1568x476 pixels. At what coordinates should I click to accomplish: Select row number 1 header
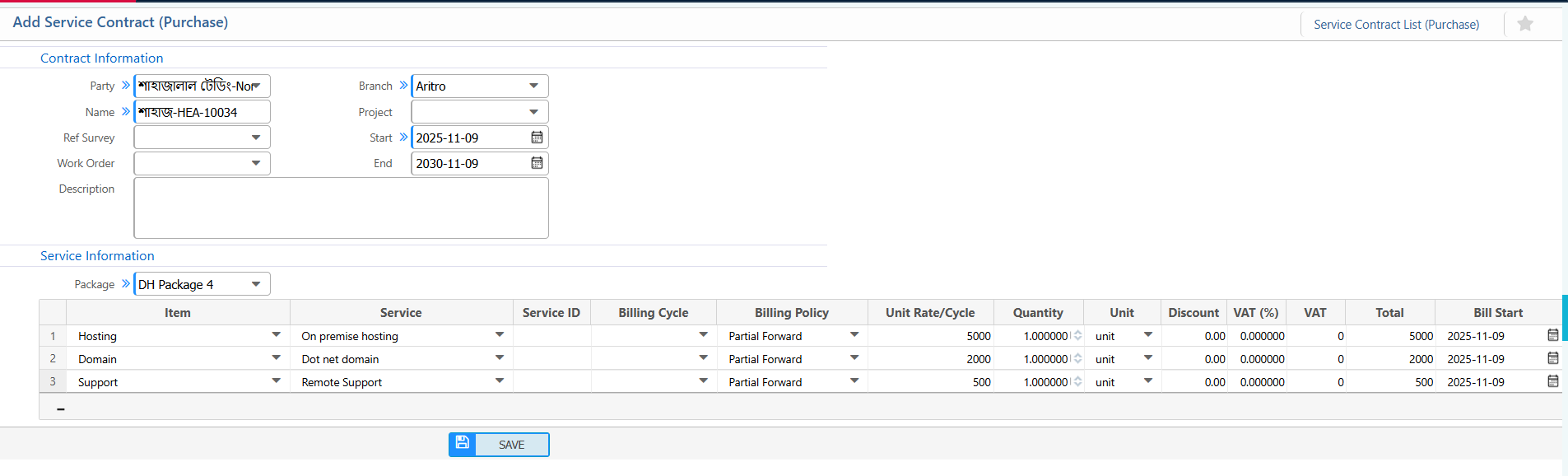[53, 336]
